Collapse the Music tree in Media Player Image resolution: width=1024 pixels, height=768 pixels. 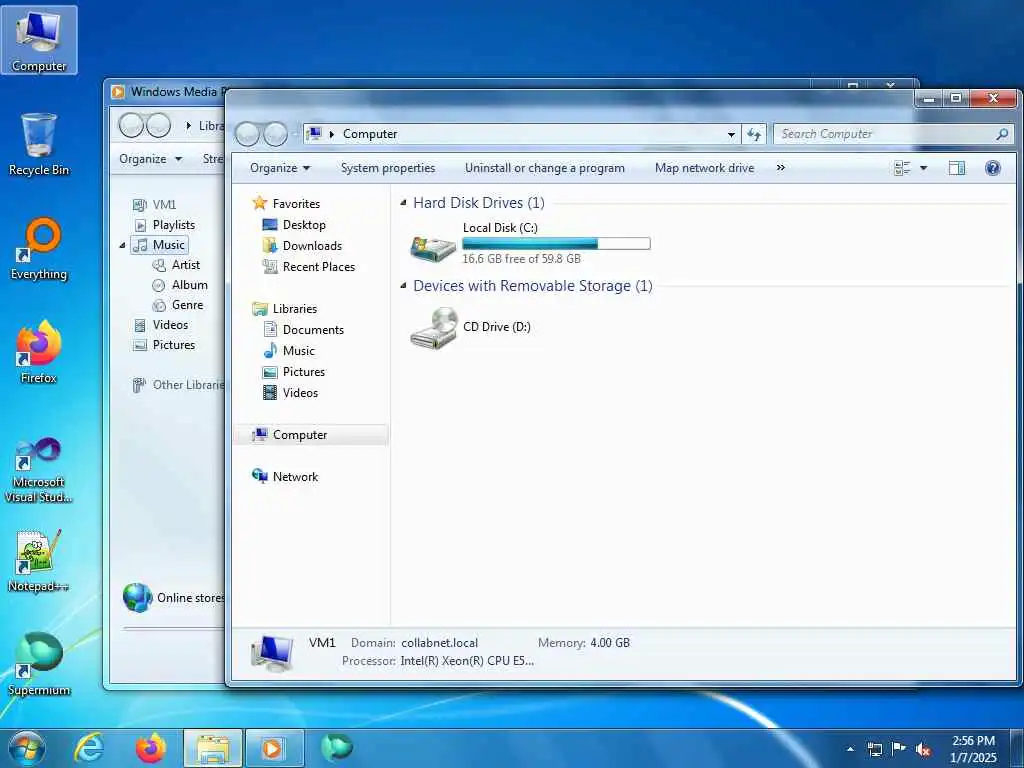[x=122, y=246]
